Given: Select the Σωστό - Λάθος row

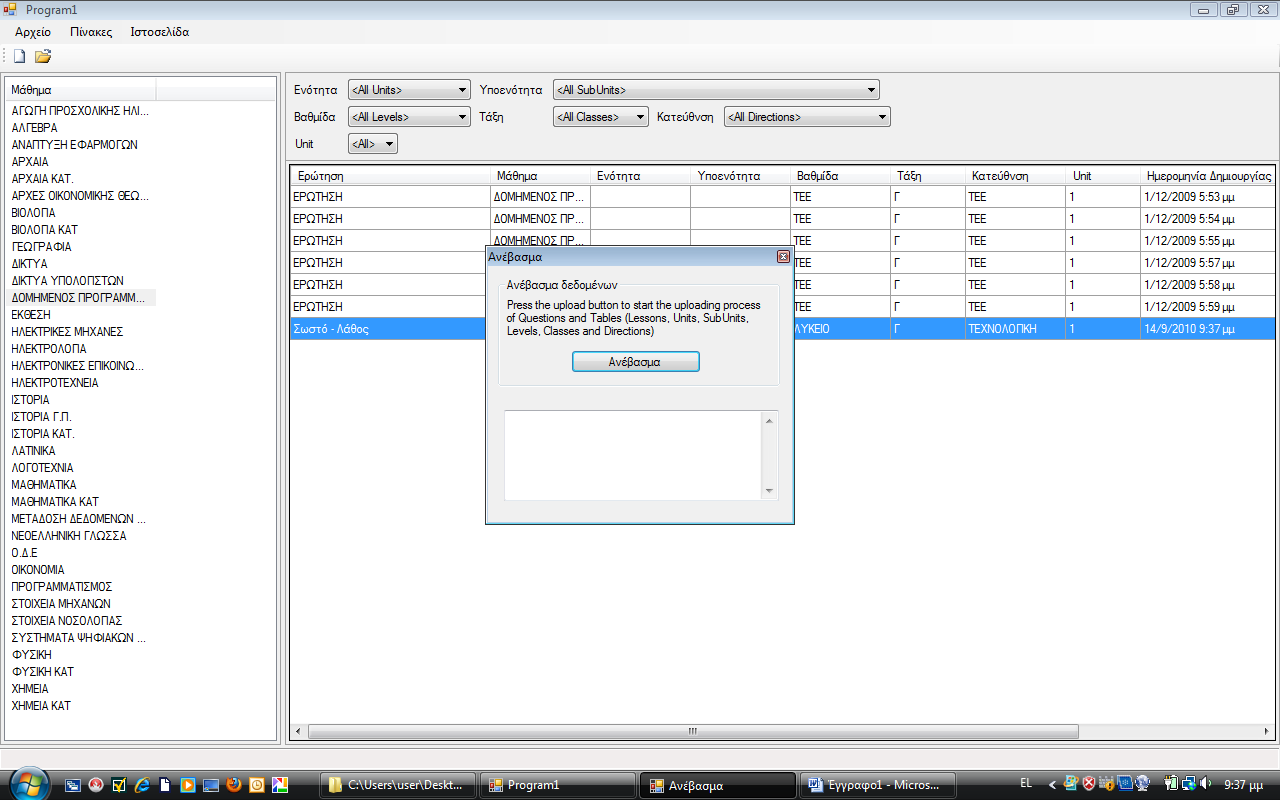Looking at the screenshot, I should pyautogui.click(x=783, y=329).
